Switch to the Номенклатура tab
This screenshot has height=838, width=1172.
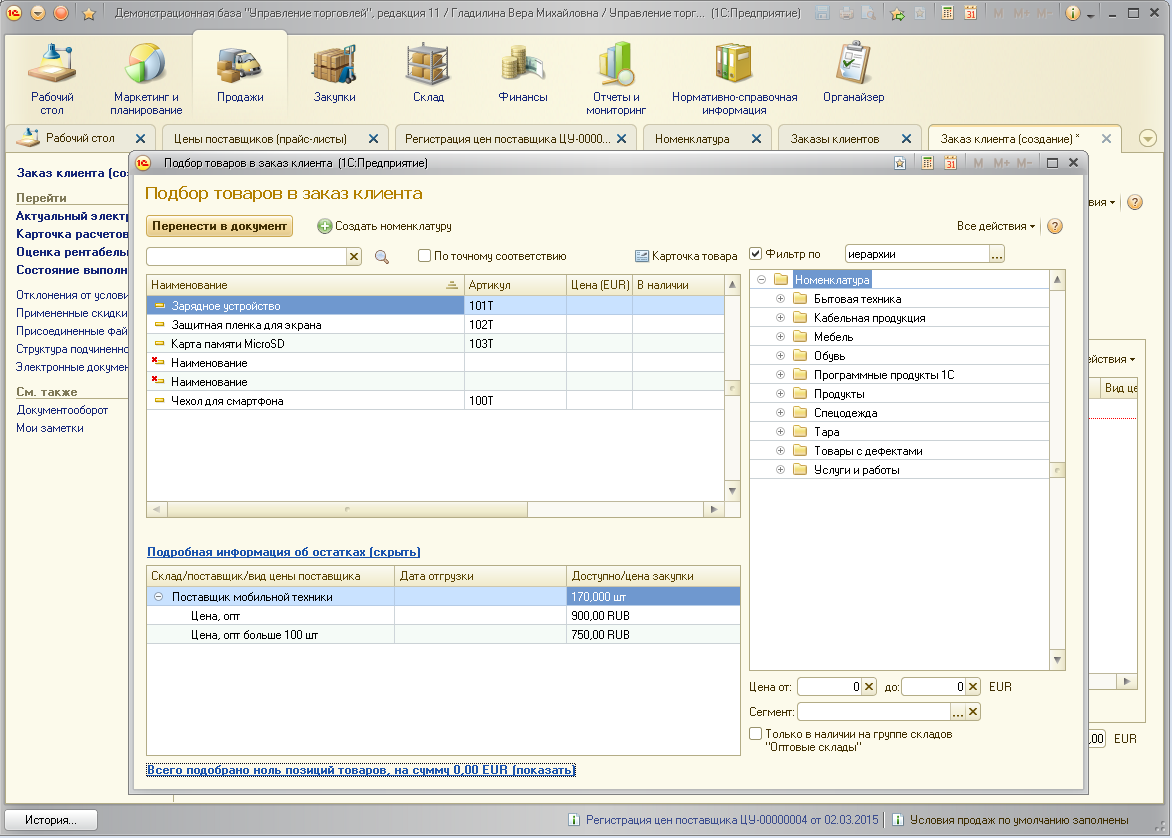692,138
